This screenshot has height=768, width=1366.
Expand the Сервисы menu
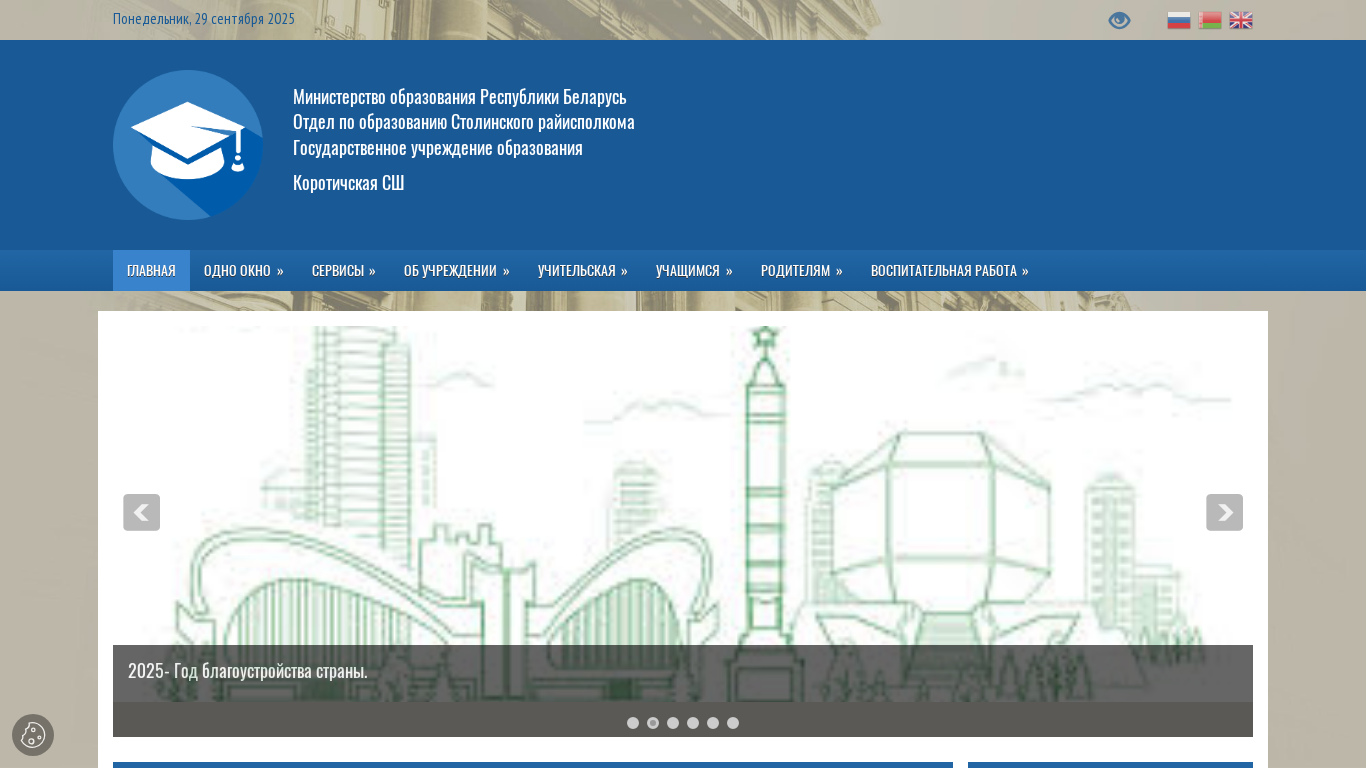point(344,270)
